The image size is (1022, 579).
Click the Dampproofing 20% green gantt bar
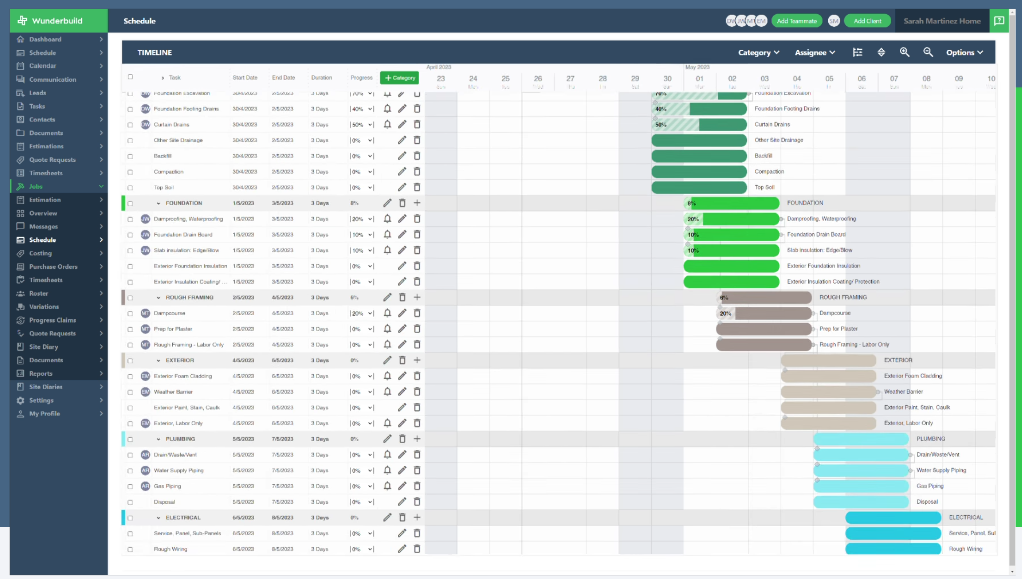click(731, 219)
